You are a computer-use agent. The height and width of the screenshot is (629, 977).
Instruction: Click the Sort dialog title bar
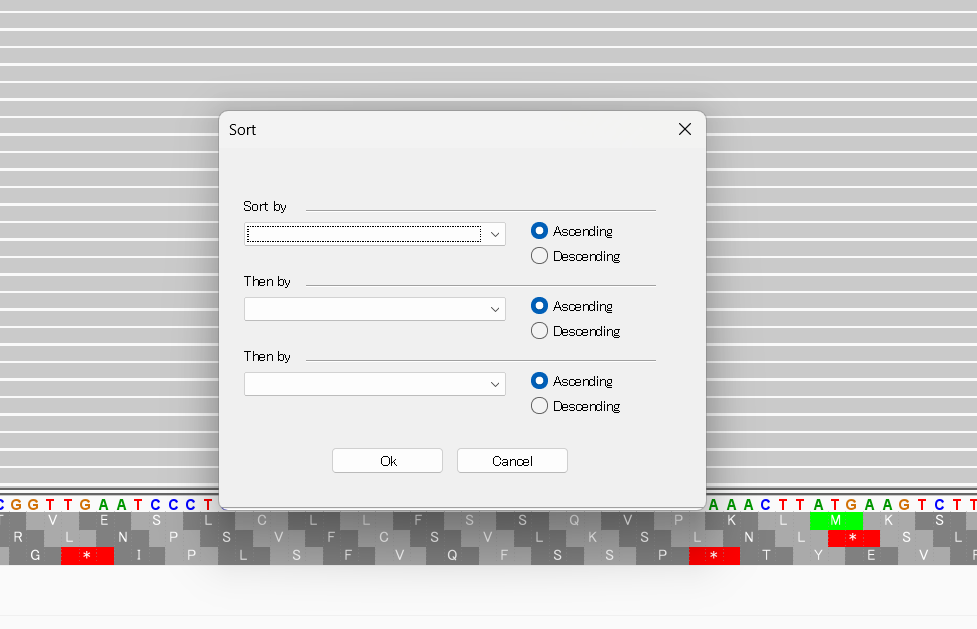click(x=400, y=129)
